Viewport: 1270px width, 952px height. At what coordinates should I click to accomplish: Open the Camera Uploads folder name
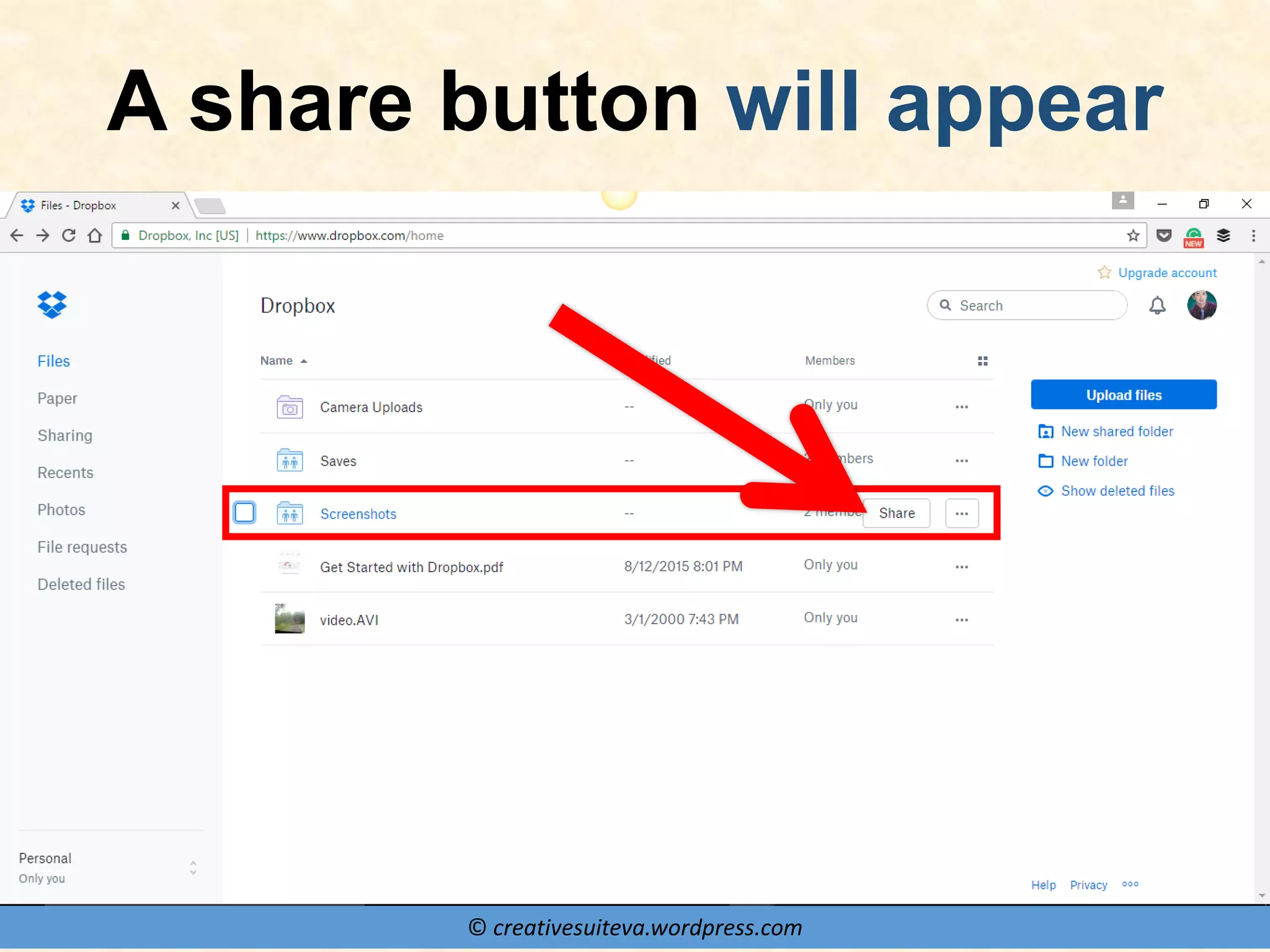371,407
